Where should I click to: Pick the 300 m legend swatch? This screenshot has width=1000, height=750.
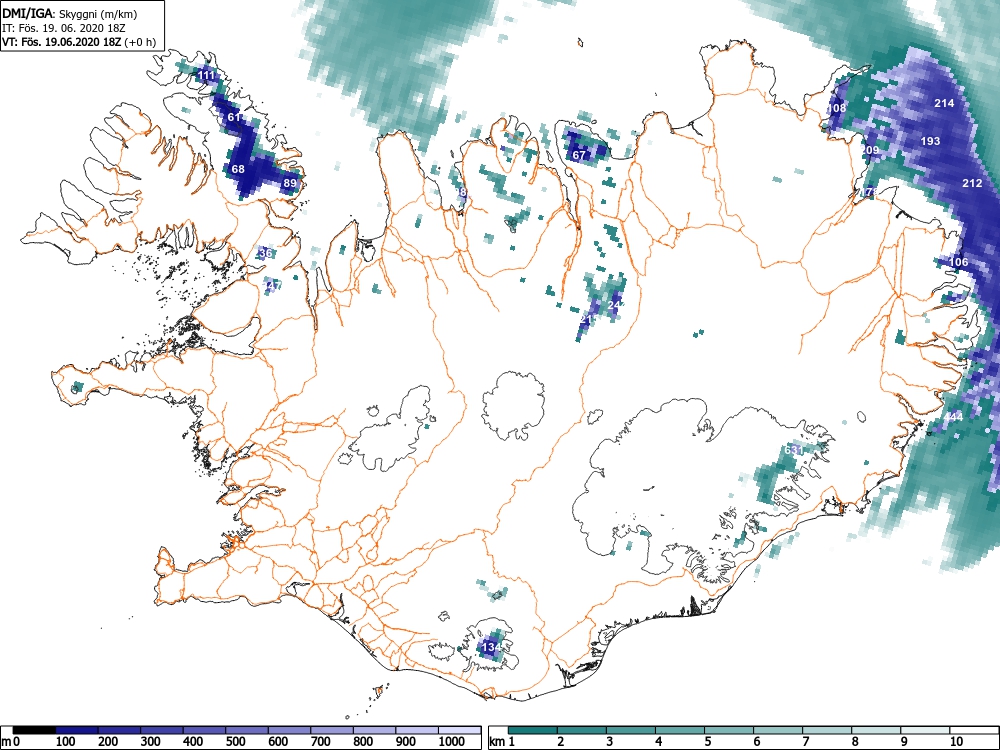point(162,730)
